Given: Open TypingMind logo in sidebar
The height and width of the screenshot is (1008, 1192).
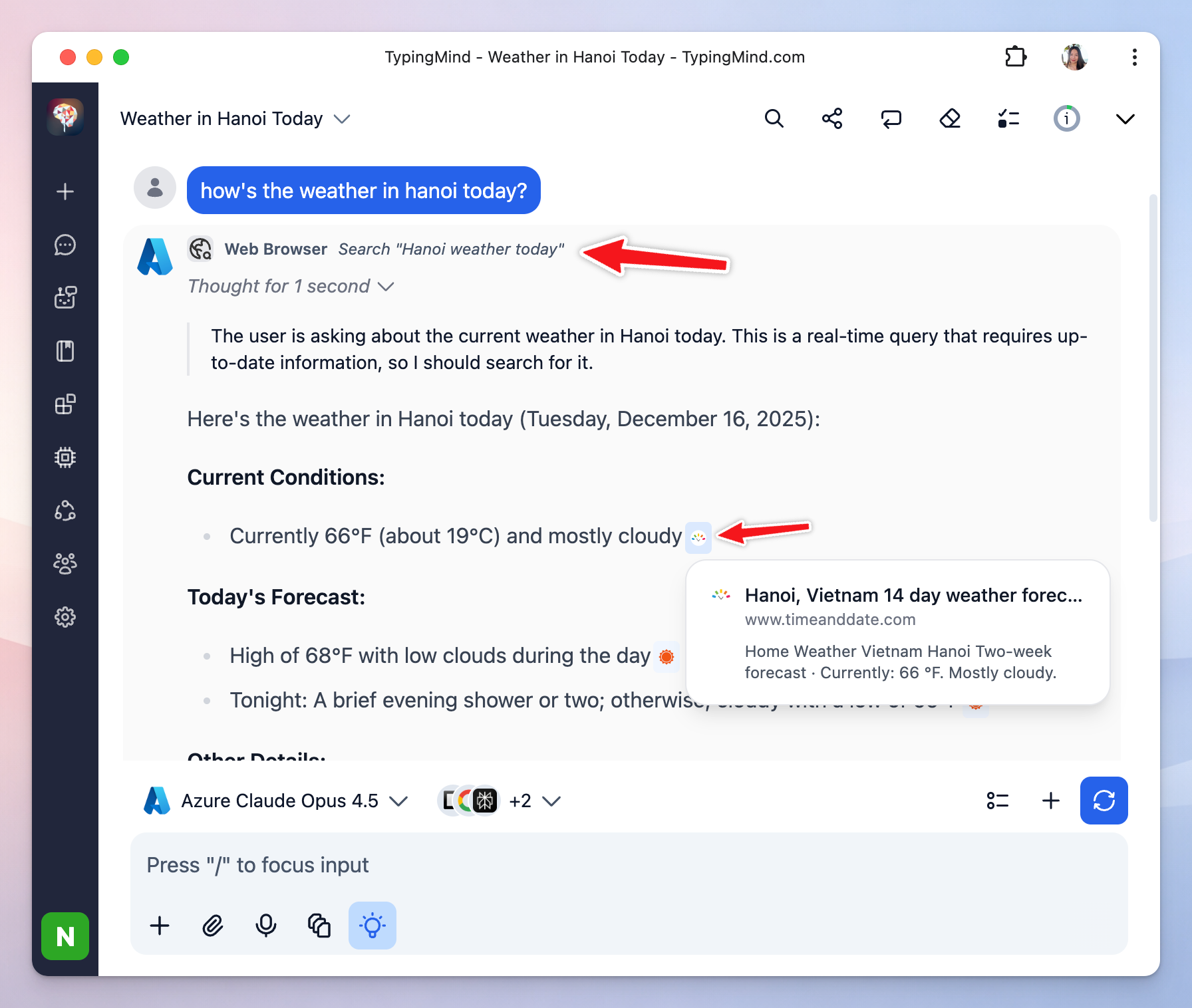Looking at the screenshot, I should coord(65,117).
